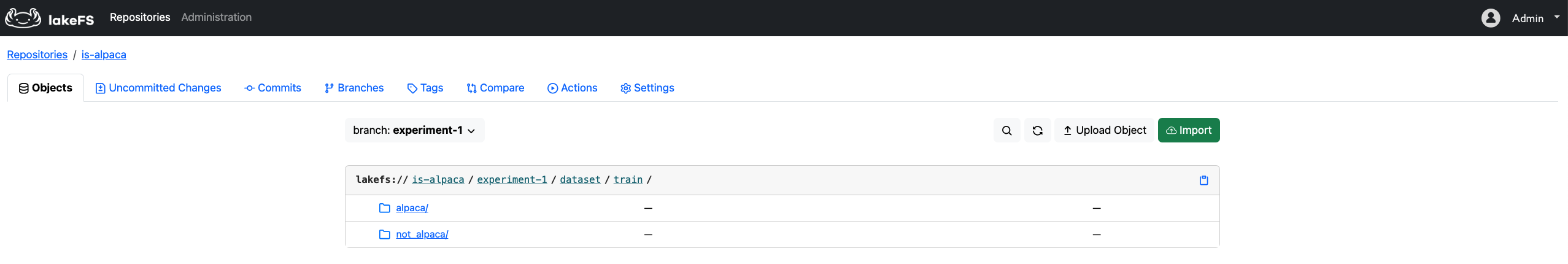This screenshot has height=264, width=1568.
Task: Click the search magnifier icon button
Action: 1006,130
